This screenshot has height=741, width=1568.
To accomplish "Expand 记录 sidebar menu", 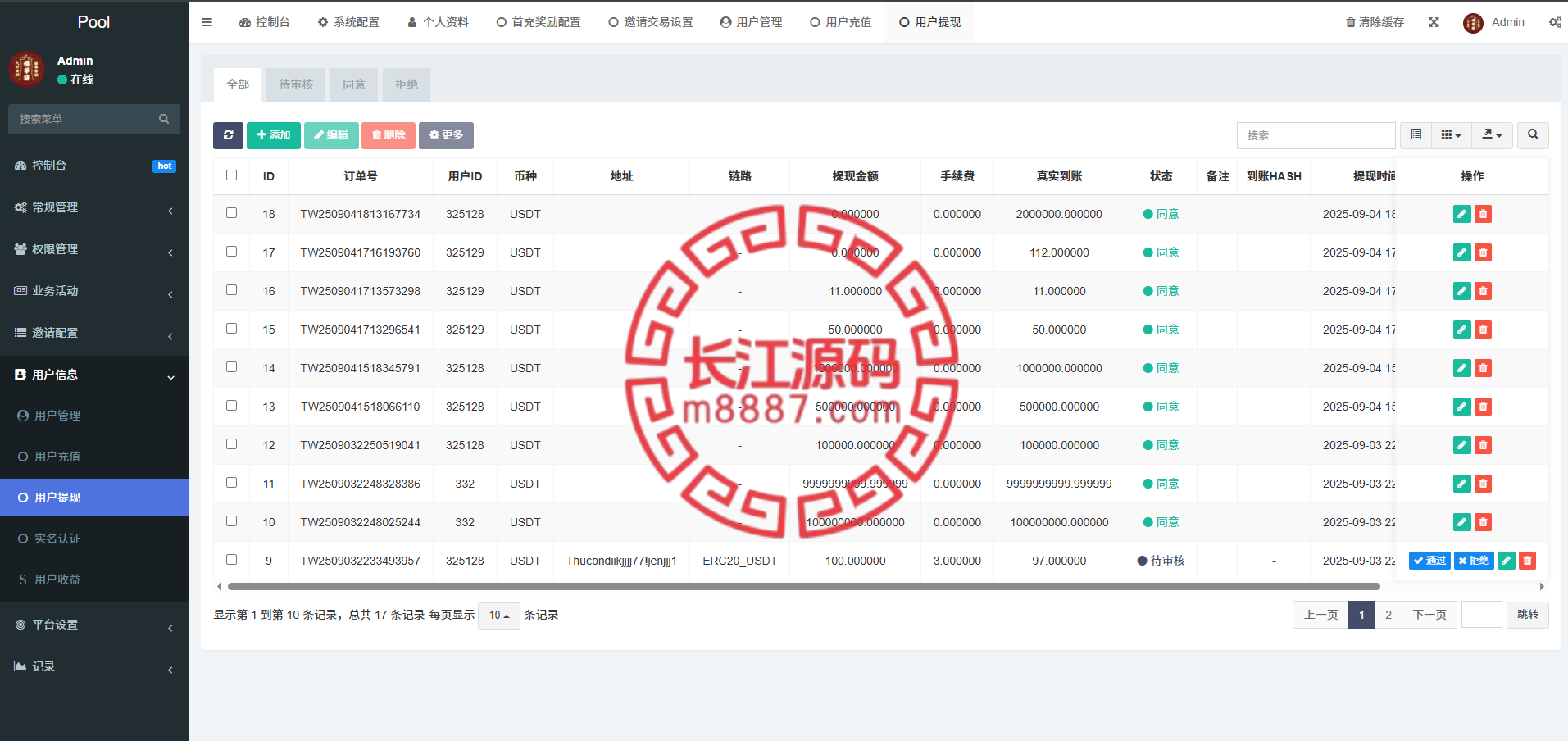I will click(x=94, y=666).
